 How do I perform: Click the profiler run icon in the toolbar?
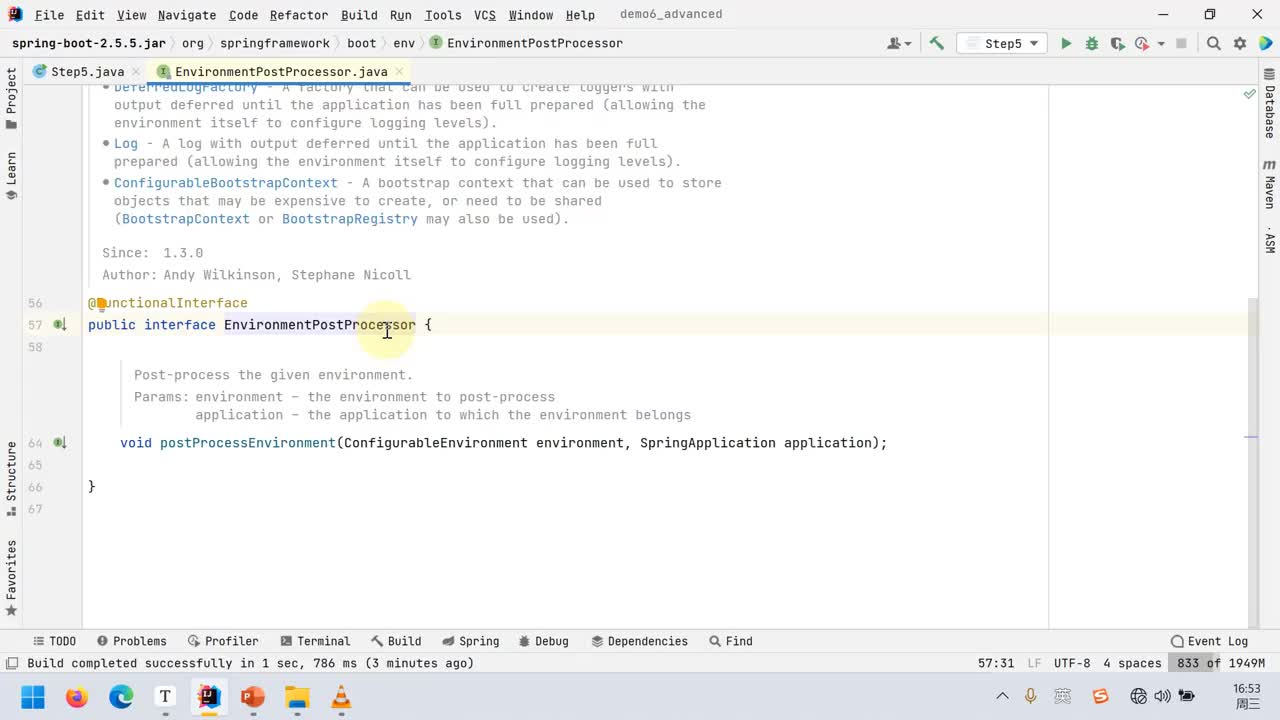click(x=1141, y=43)
